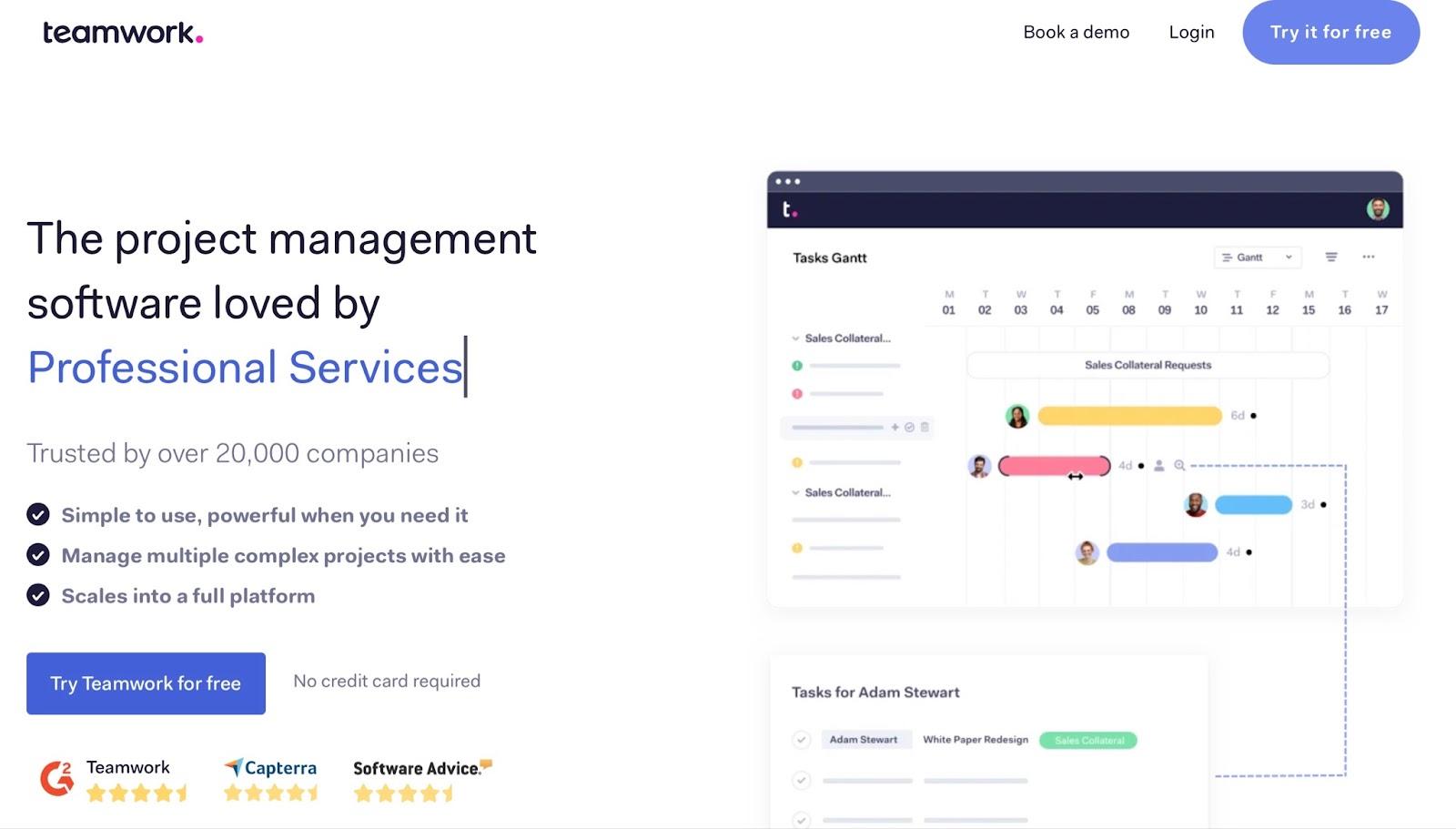
Task: Collapse the upper Sales Collateral... group
Action: pyautogui.click(x=796, y=339)
